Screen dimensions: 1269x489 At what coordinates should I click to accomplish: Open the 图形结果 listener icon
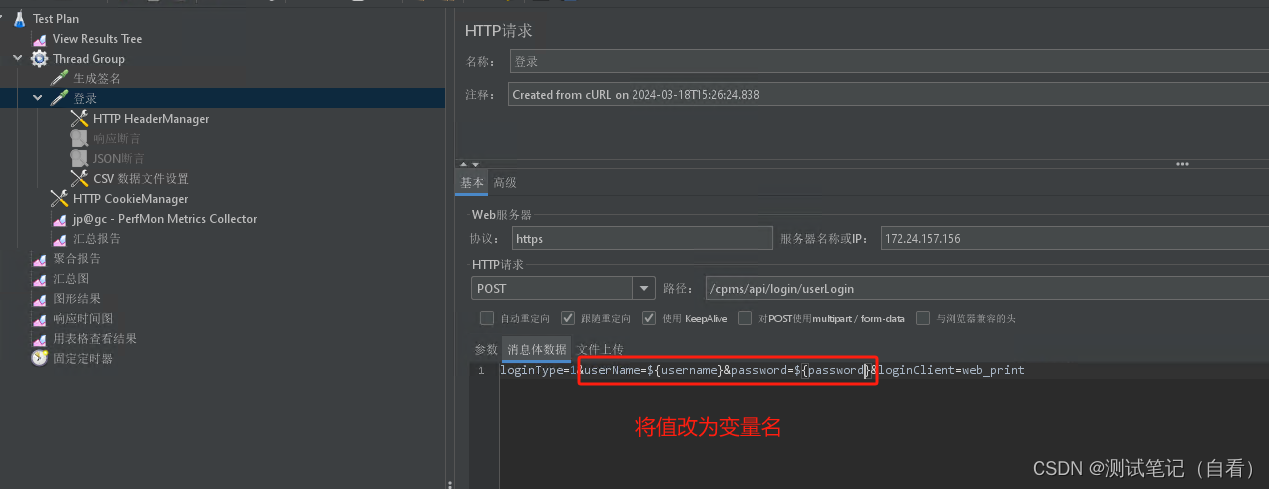tap(40, 299)
